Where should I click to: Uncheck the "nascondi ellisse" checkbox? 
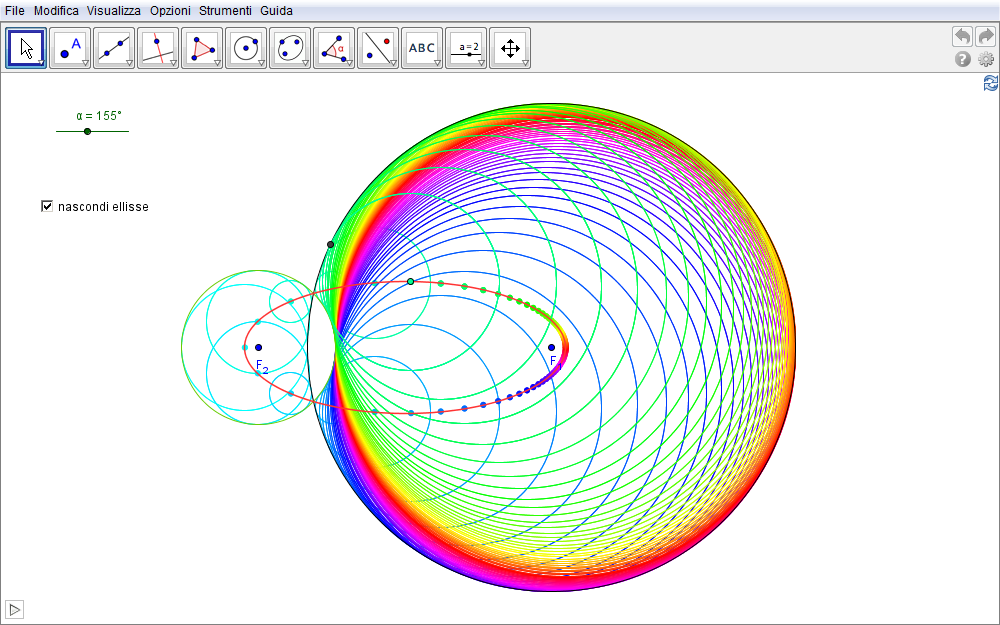click(x=46, y=207)
